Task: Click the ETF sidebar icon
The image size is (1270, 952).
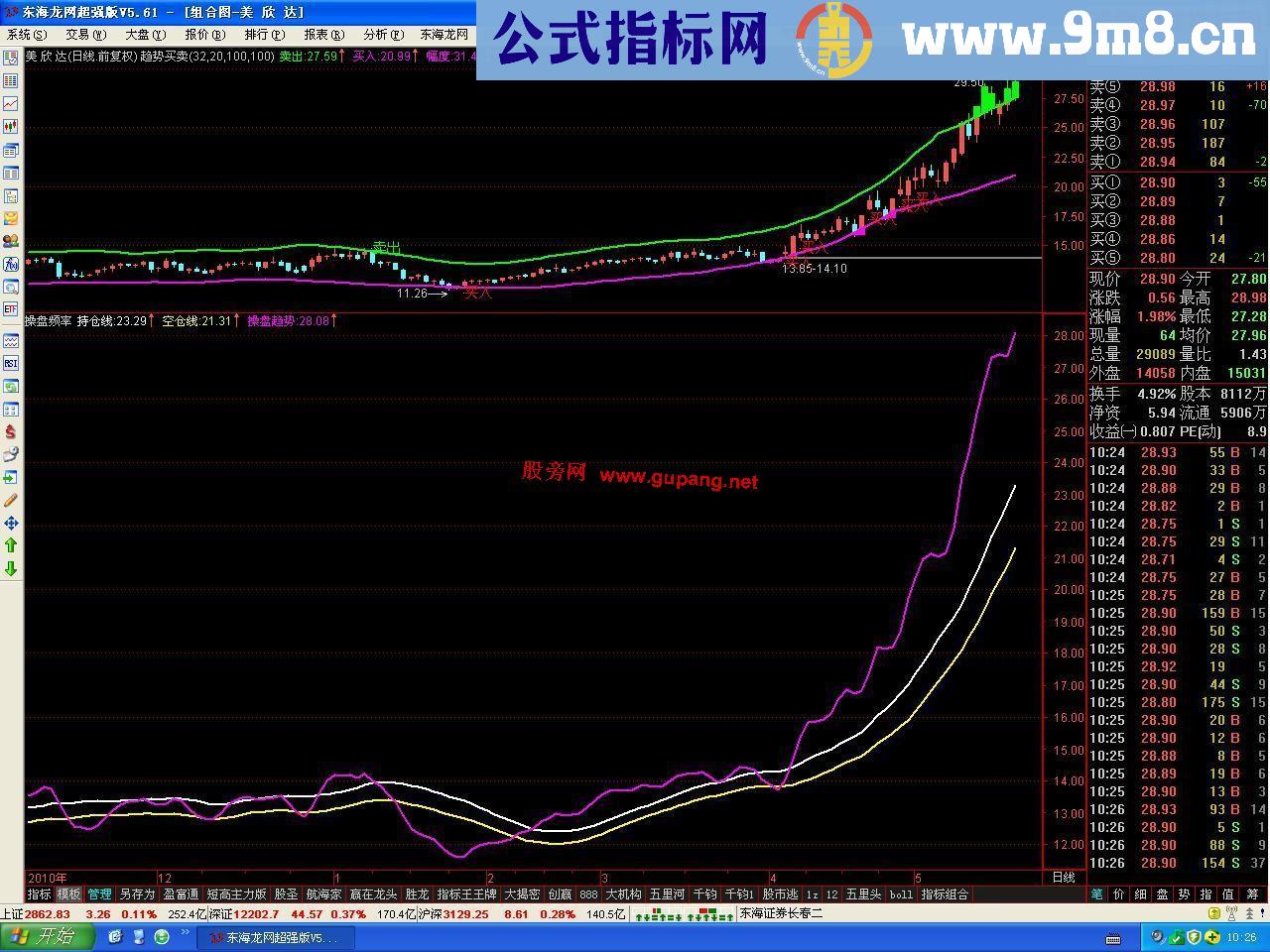Action: point(11,310)
